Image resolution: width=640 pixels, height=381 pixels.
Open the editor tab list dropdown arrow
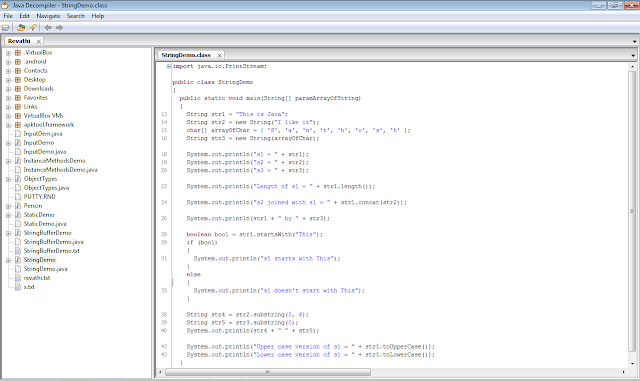(633, 55)
